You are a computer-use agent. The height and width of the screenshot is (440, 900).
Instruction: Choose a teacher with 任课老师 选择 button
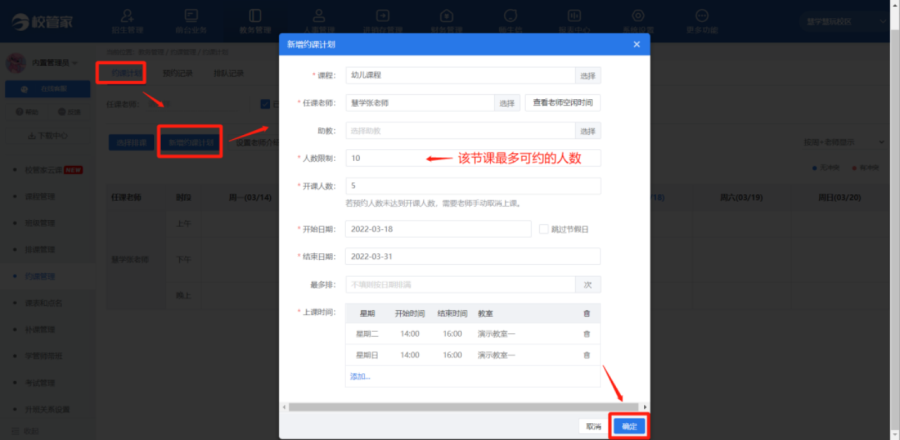507,103
